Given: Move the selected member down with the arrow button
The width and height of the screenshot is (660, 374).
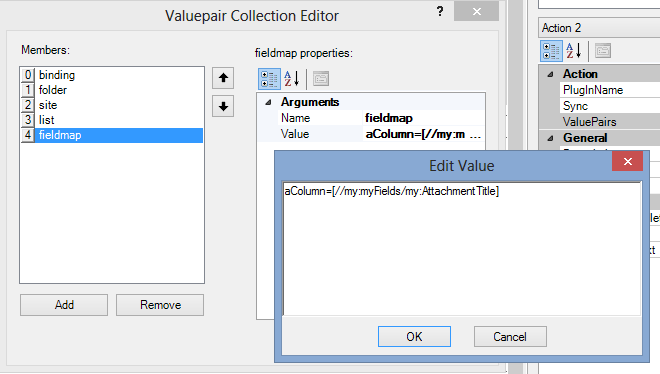Looking at the screenshot, I should point(223,106).
